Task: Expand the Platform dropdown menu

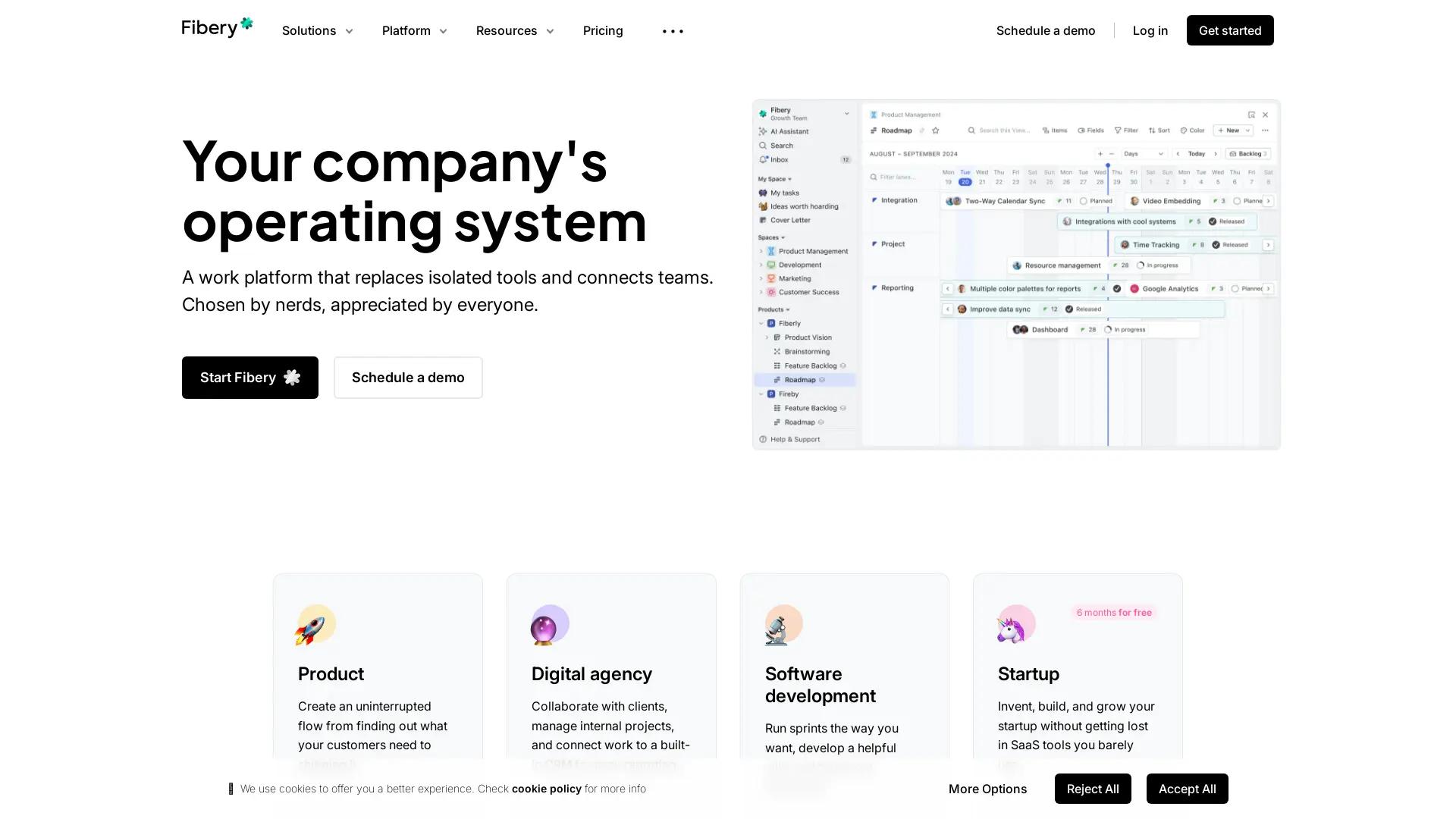Action: 414,31
